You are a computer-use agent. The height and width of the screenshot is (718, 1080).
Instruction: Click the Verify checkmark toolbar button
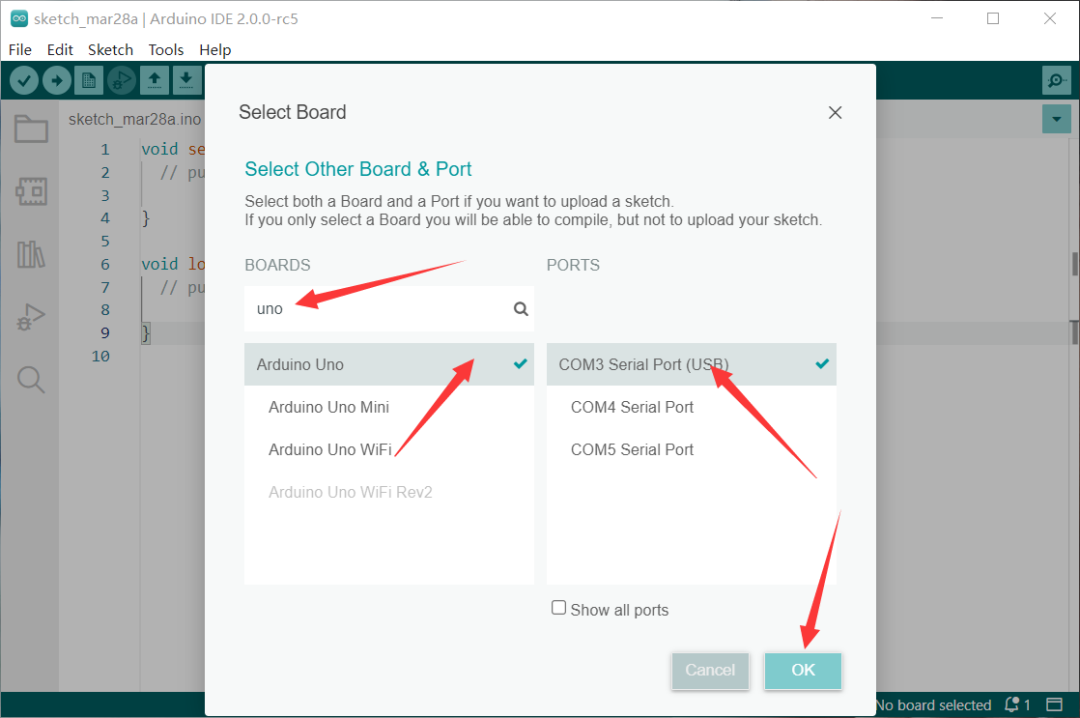[x=24, y=81]
